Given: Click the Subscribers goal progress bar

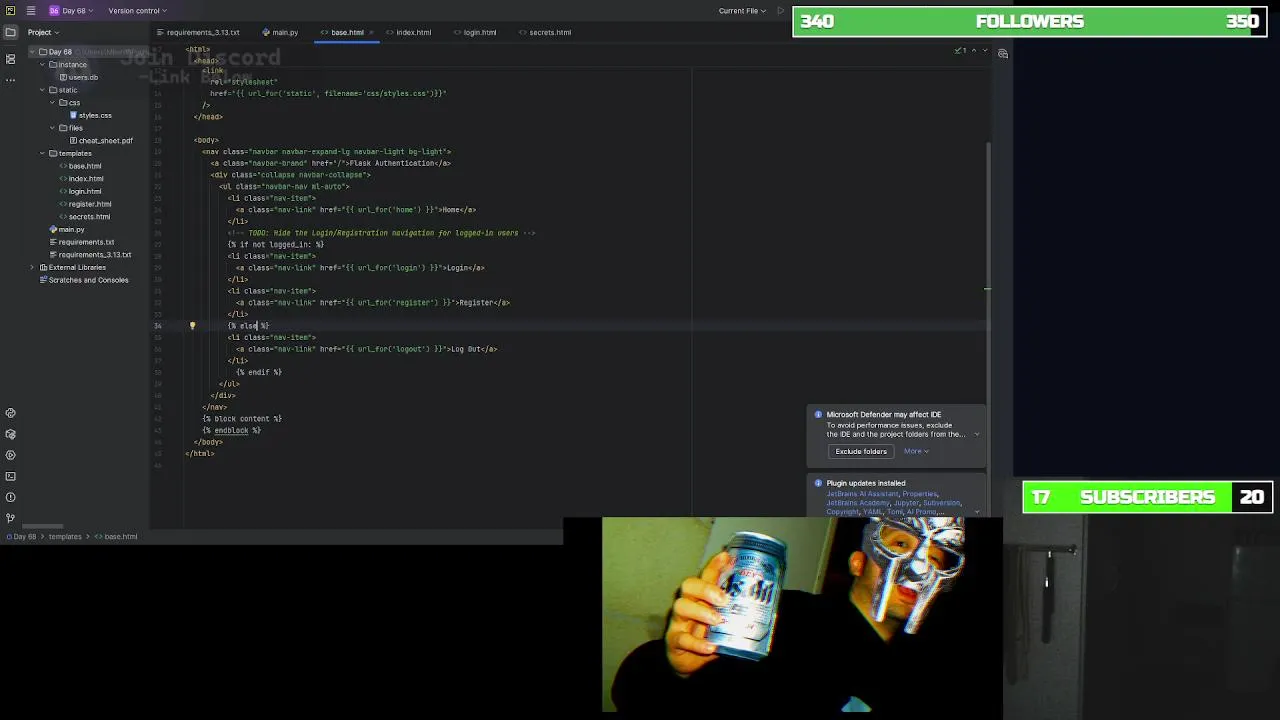Looking at the screenshot, I should click(x=1147, y=497).
